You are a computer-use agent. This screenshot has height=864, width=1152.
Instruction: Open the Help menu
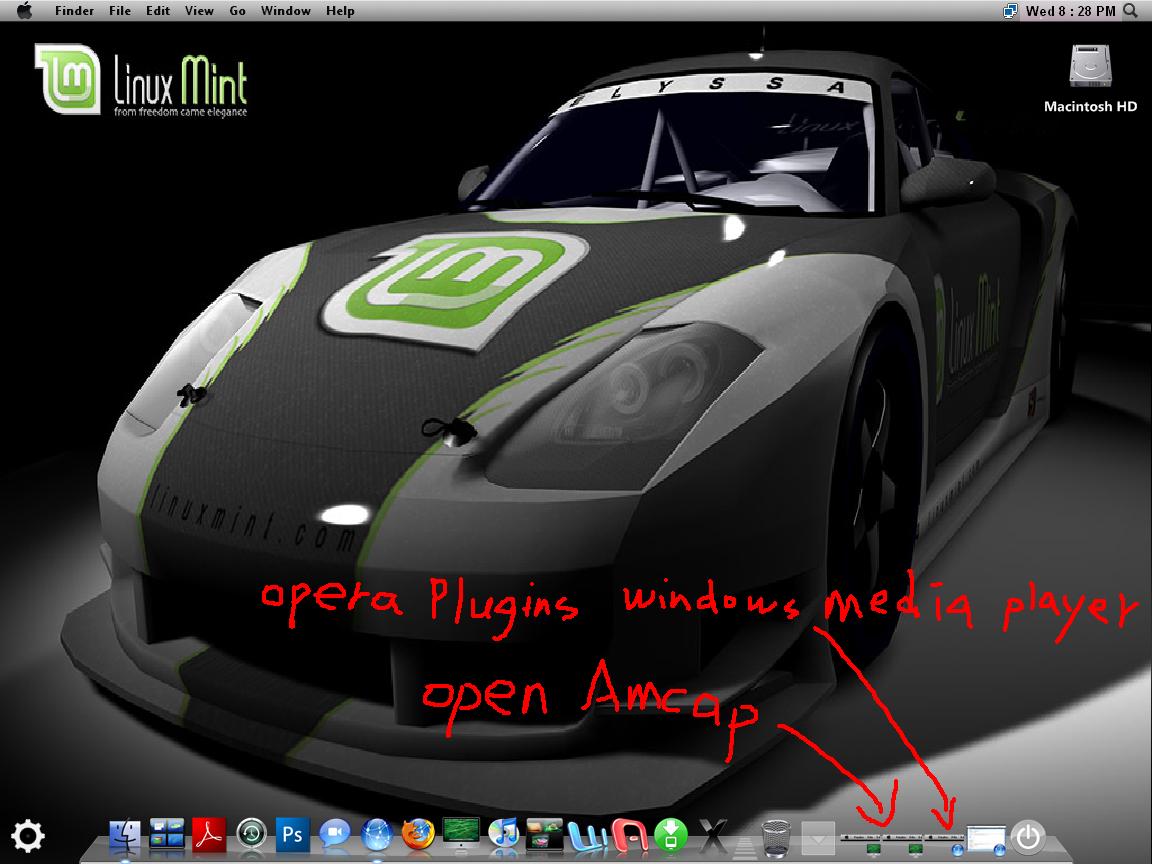pyautogui.click(x=340, y=11)
